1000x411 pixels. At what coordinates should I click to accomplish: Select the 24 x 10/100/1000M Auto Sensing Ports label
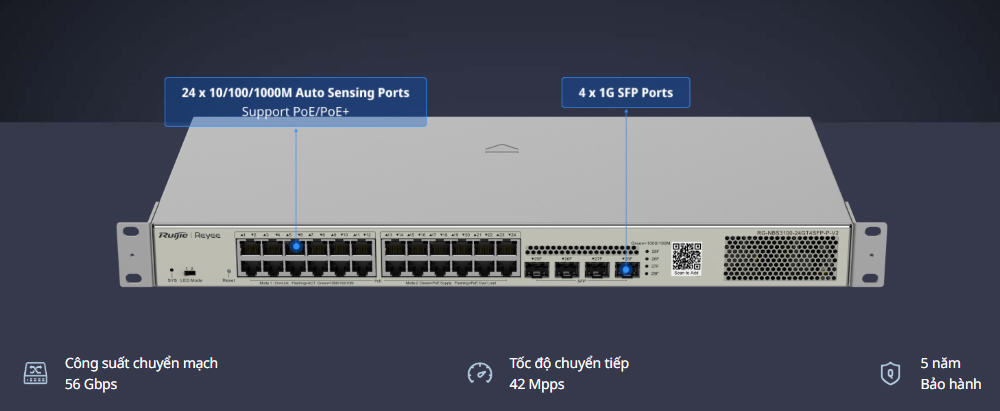tap(295, 93)
